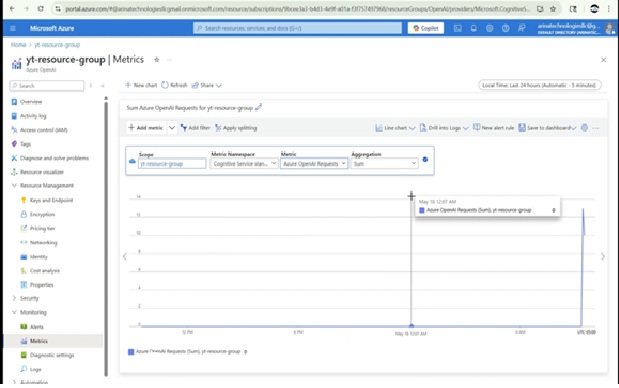
Task: Open the Aggregation dropdown Sum
Action: click(385, 163)
